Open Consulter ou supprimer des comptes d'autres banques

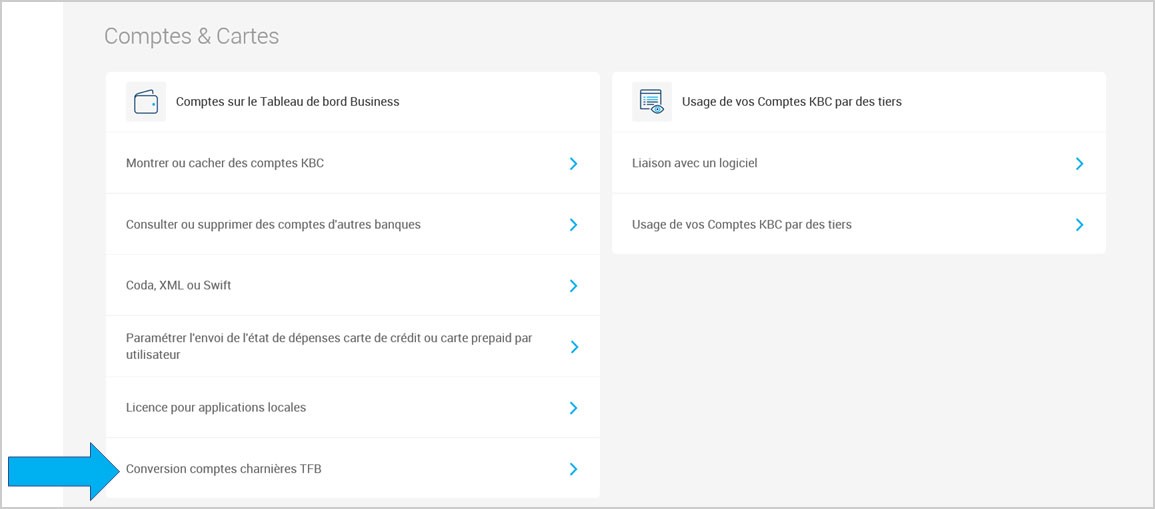click(x=273, y=224)
